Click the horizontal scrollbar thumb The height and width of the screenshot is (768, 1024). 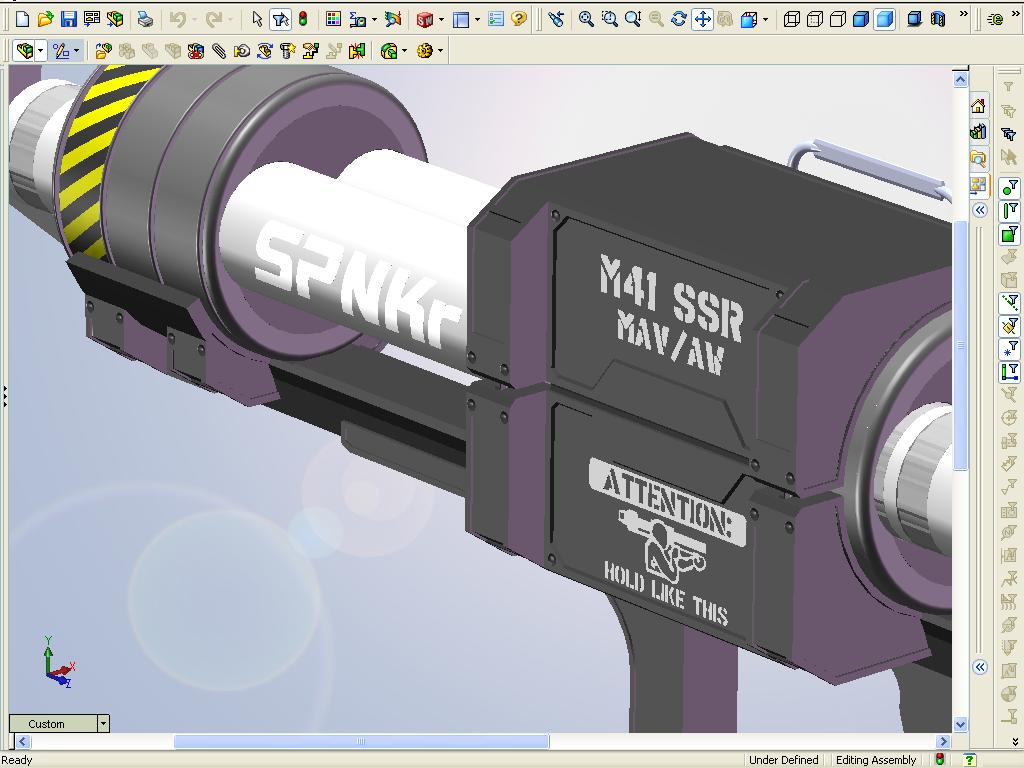click(x=361, y=742)
